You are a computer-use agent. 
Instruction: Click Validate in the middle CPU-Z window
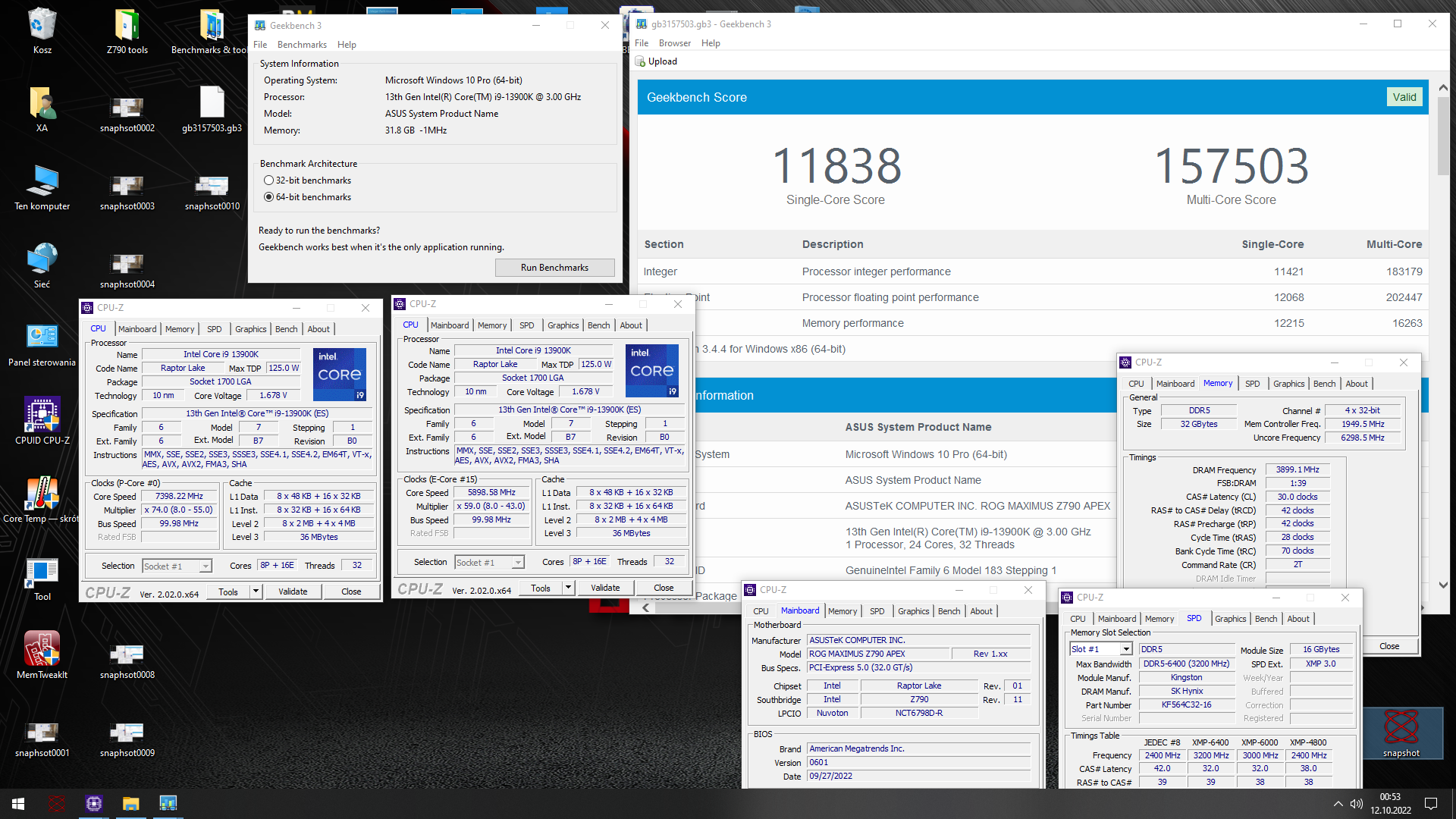tap(605, 588)
